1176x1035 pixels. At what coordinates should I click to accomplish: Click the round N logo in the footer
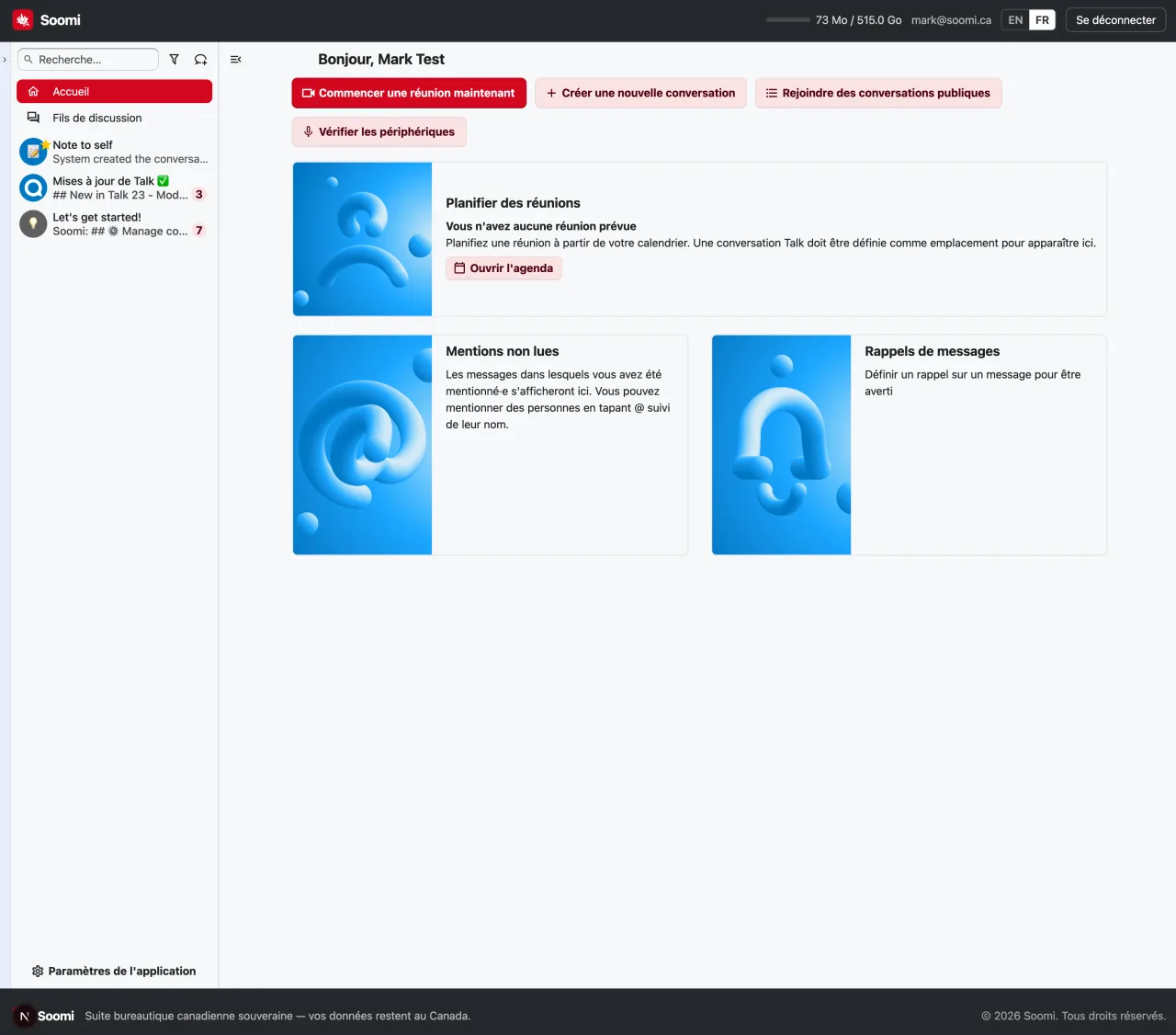[x=25, y=1016]
